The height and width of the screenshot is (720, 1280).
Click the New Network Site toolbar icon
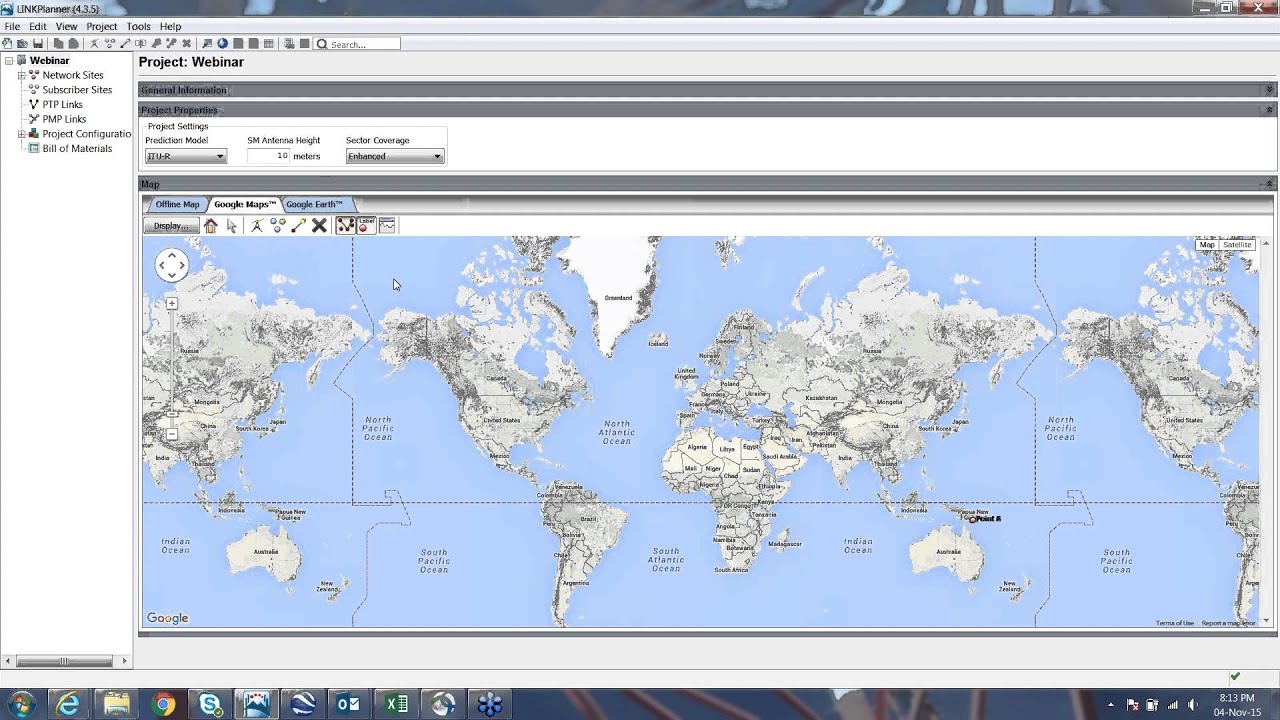click(94, 44)
